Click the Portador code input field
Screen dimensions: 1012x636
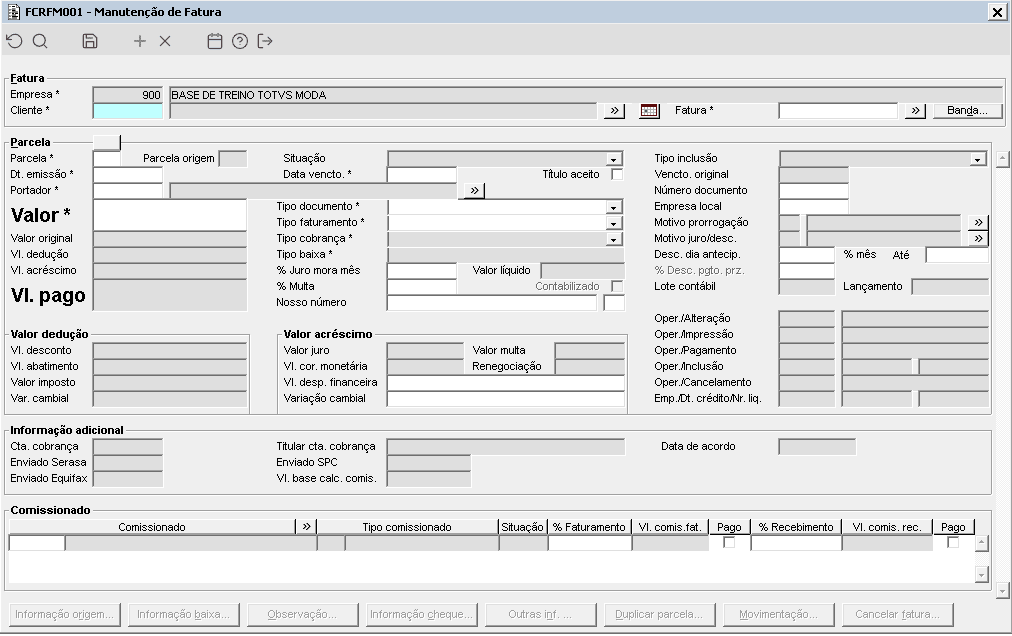[128, 190]
